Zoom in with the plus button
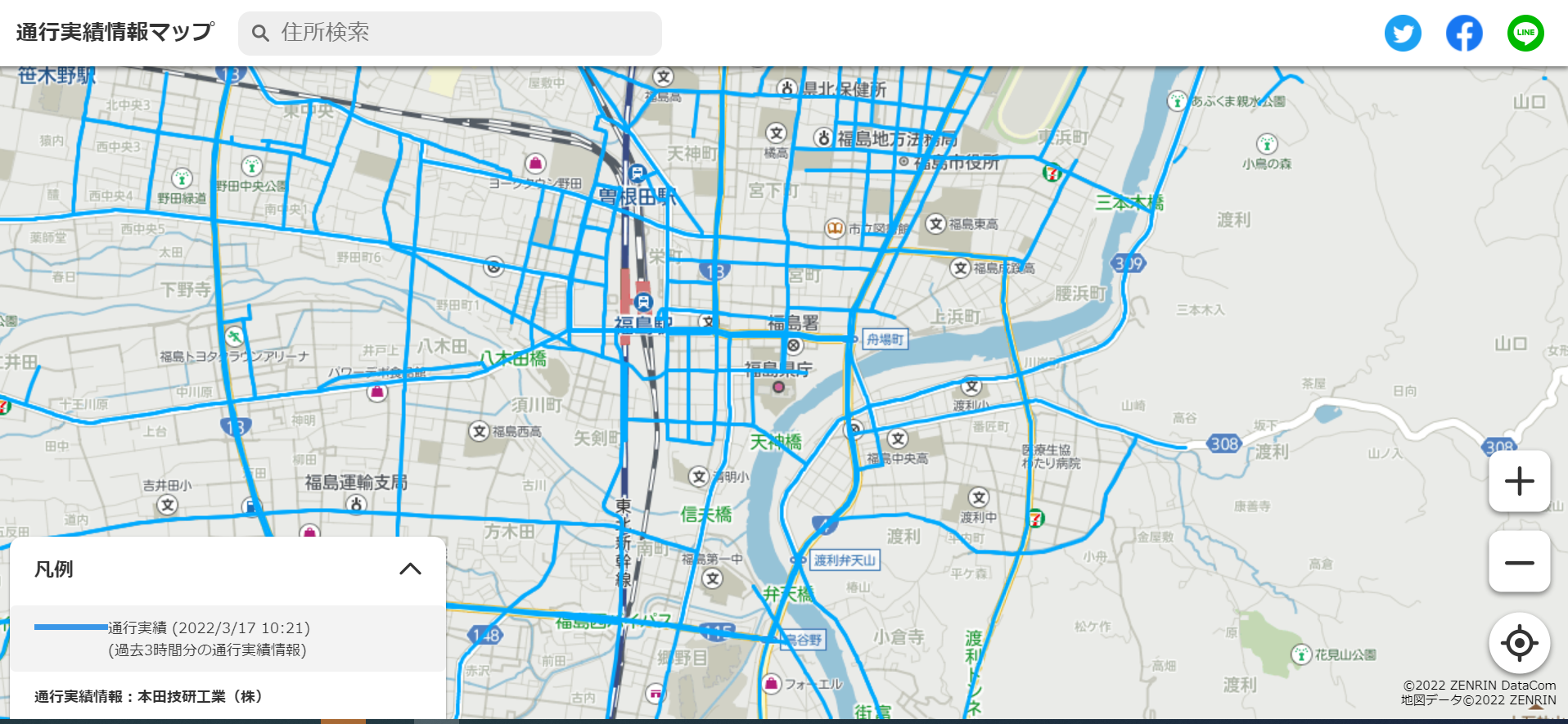Image resolution: width=1568 pixels, height=724 pixels. point(1520,481)
